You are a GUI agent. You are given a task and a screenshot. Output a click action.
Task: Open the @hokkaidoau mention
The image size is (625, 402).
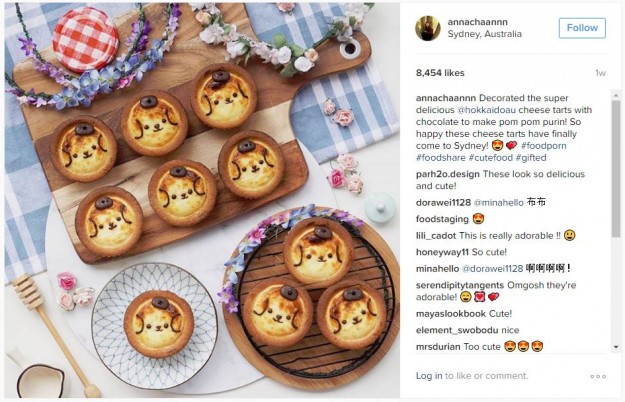495,110
